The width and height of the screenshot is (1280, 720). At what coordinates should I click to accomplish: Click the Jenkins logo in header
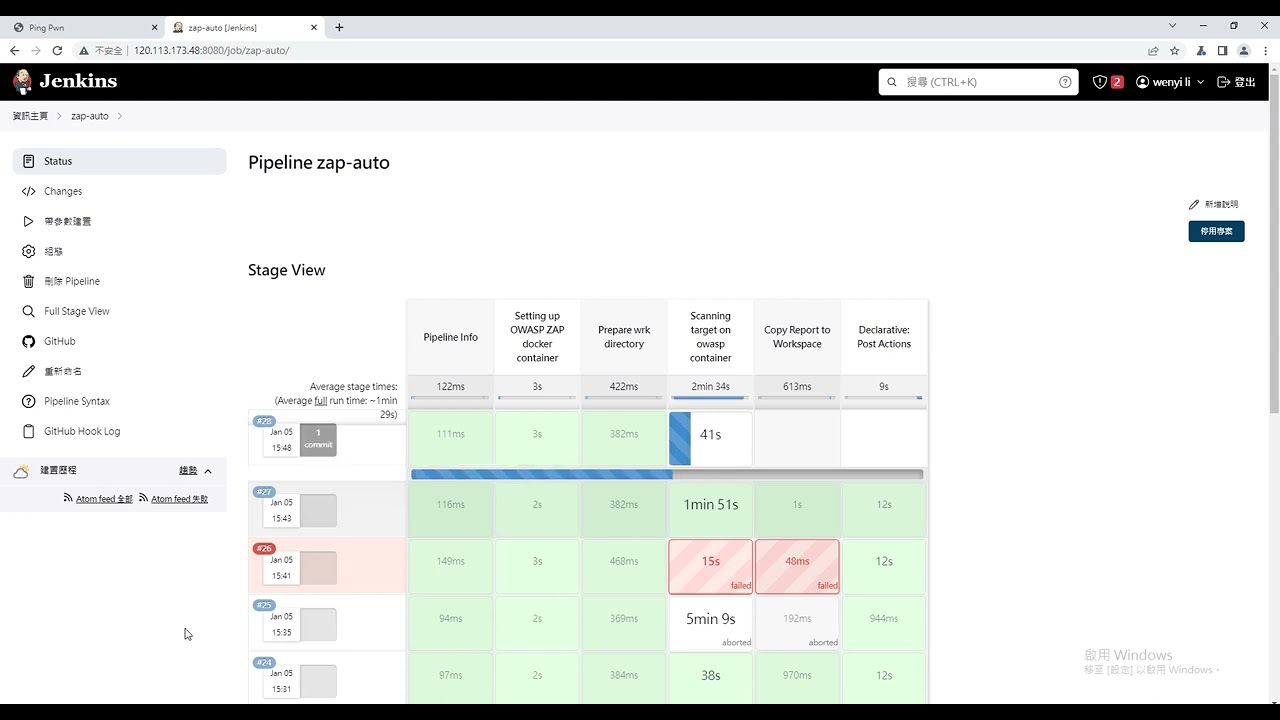pyautogui.click(x=65, y=82)
